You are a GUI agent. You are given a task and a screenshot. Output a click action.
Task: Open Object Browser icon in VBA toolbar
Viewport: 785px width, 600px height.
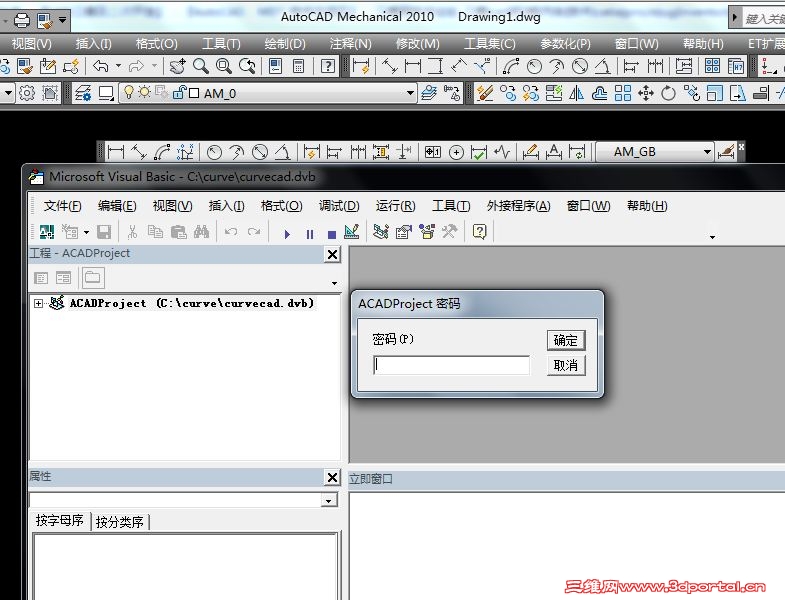pyautogui.click(x=427, y=231)
